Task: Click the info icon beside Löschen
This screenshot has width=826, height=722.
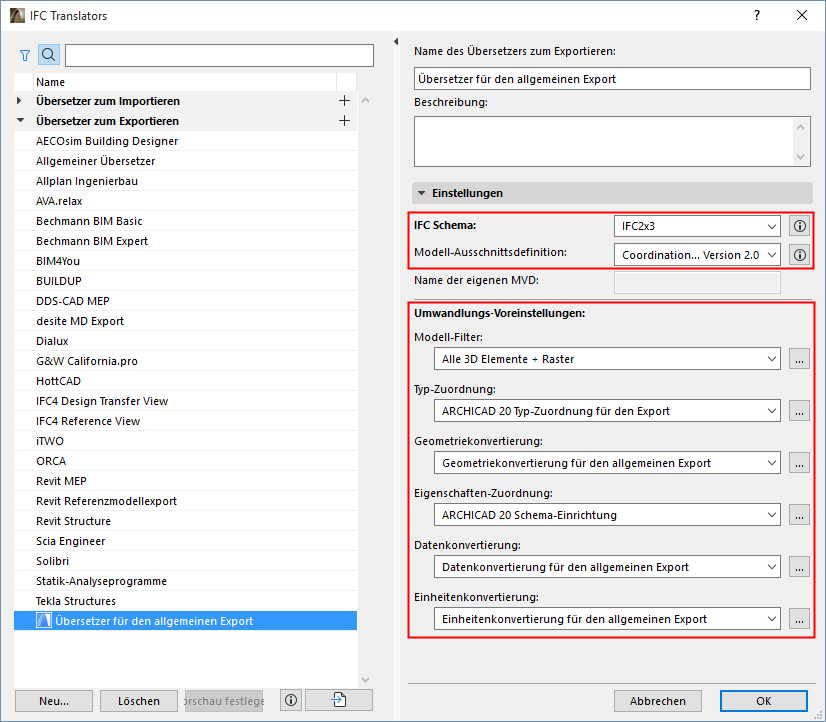Action: click(291, 700)
